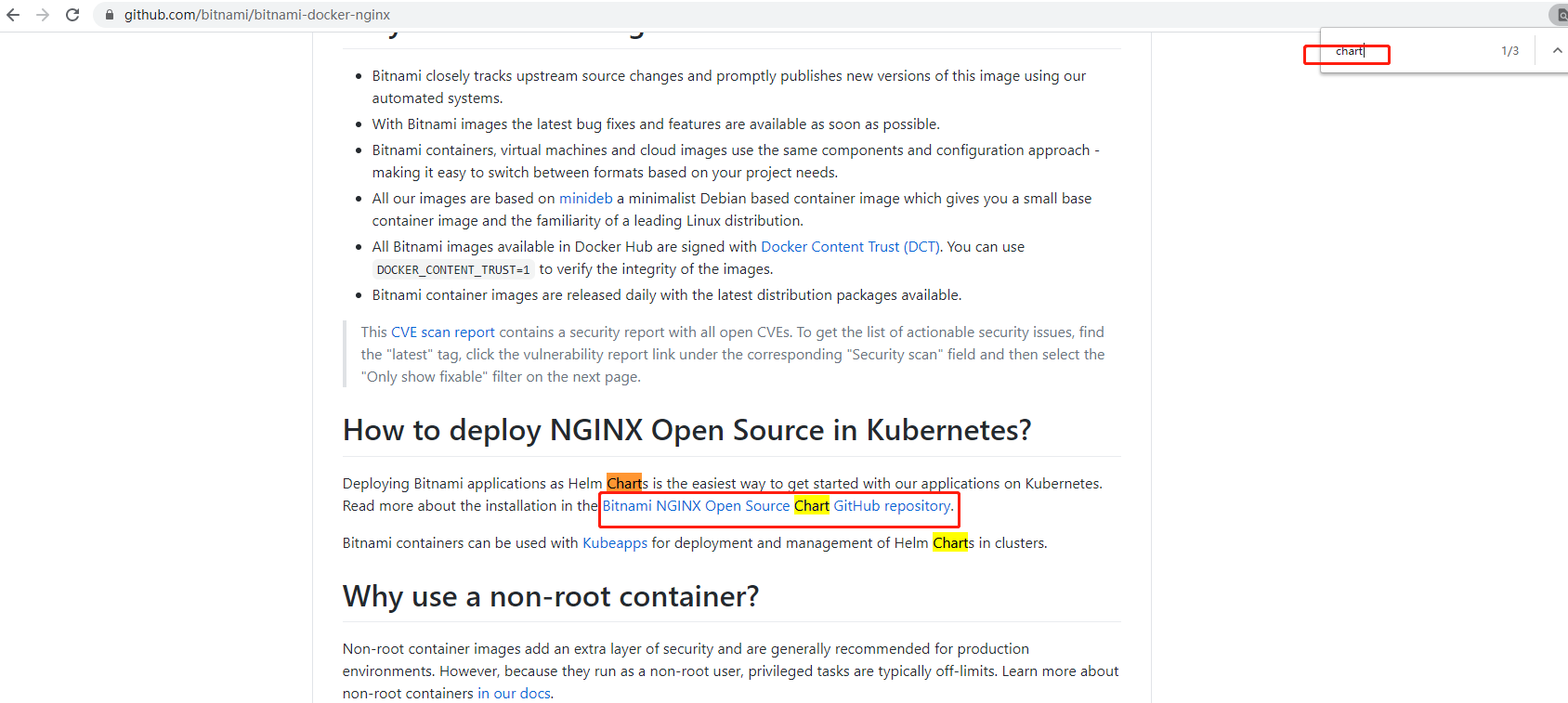Image resolution: width=1568 pixels, height=703 pixels.
Task: Click the '1/3' find match counter
Action: point(1510,51)
